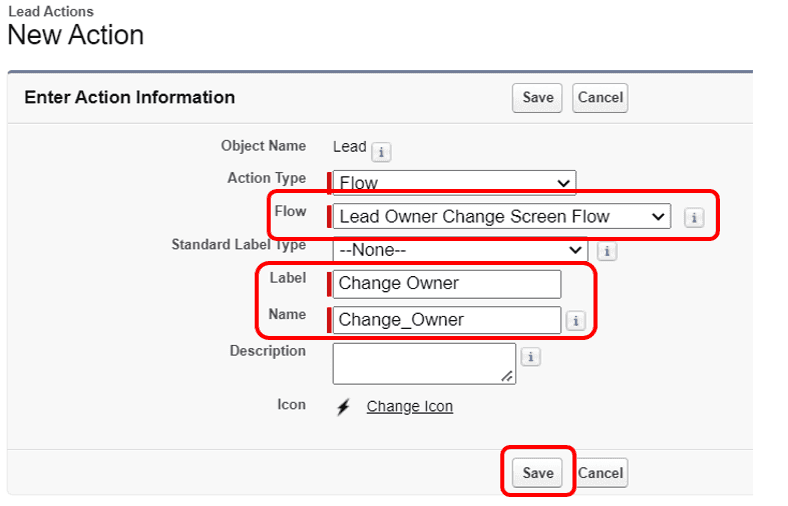Click into the empty Description text area

point(424,364)
